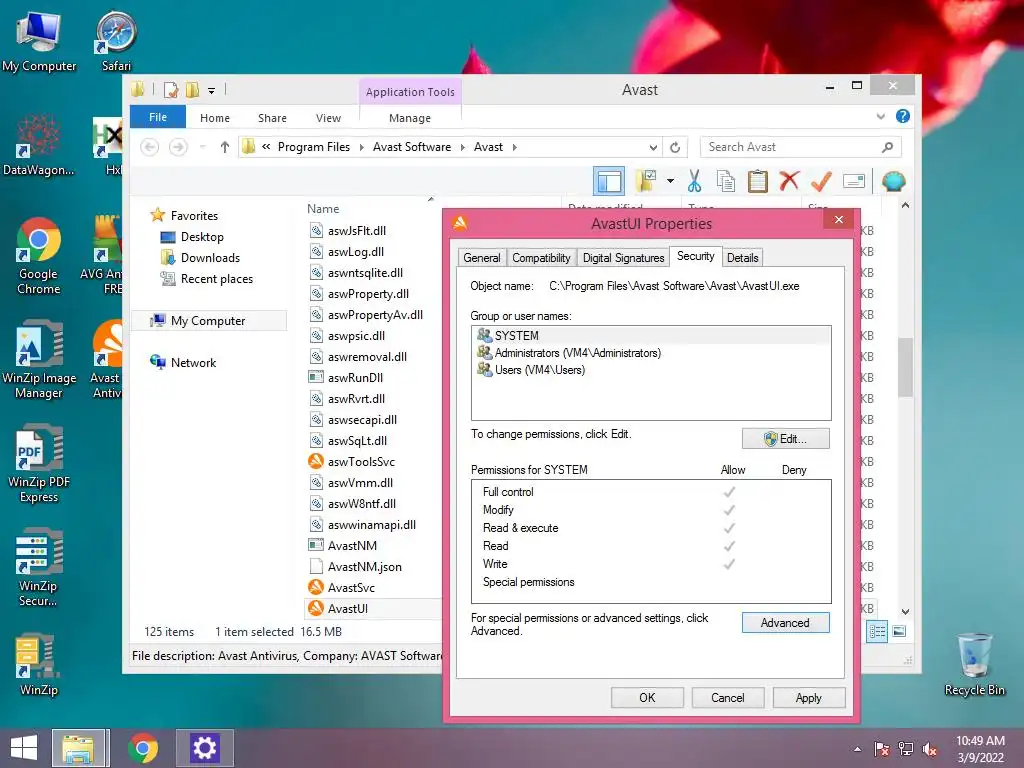Open the settings gear app on taskbar
This screenshot has width=1024, height=768.
click(204, 748)
